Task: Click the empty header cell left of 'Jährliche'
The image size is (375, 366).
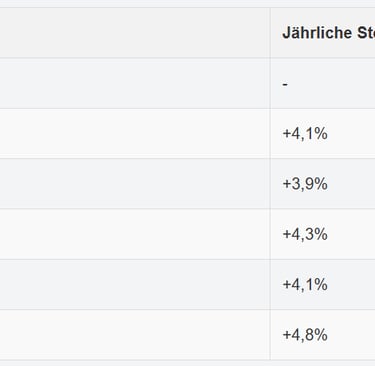Action: (x=135, y=33)
